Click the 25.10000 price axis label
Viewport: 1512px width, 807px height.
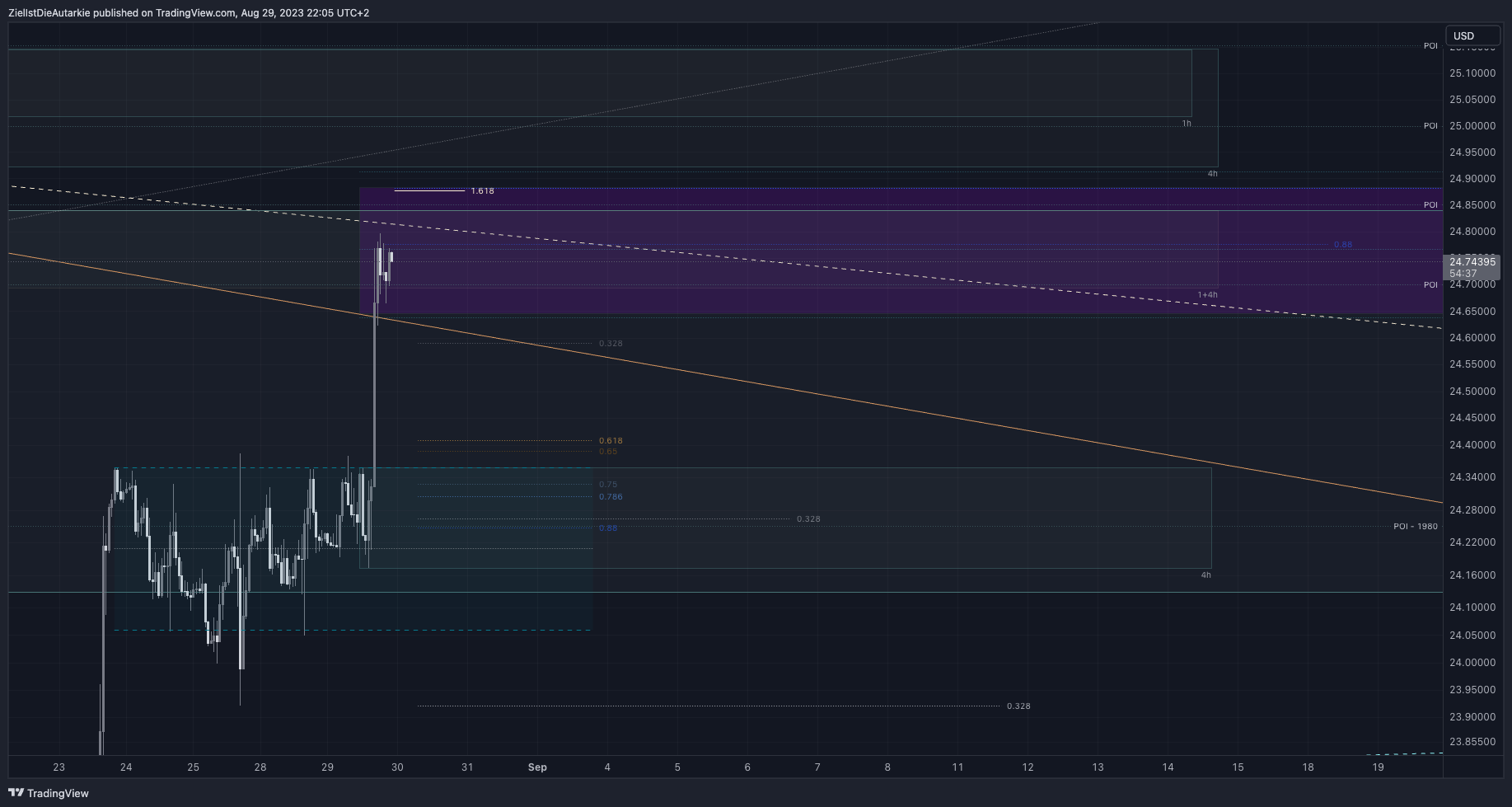point(1472,73)
